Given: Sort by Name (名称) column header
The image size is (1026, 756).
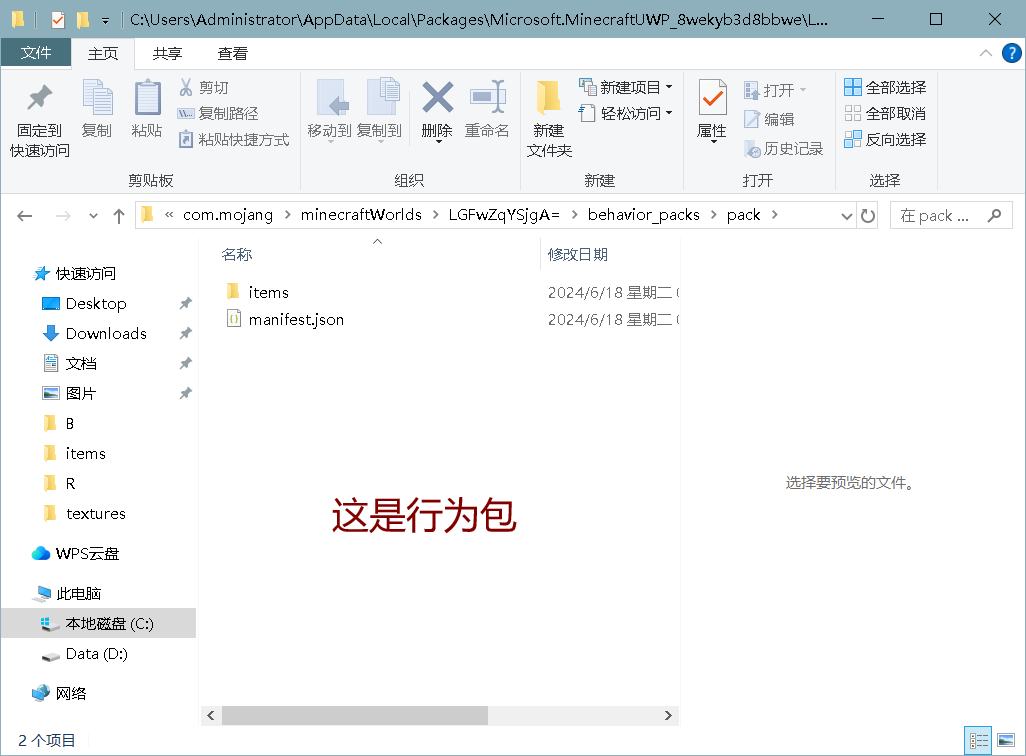Looking at the screenshot, I should point(237,255).
